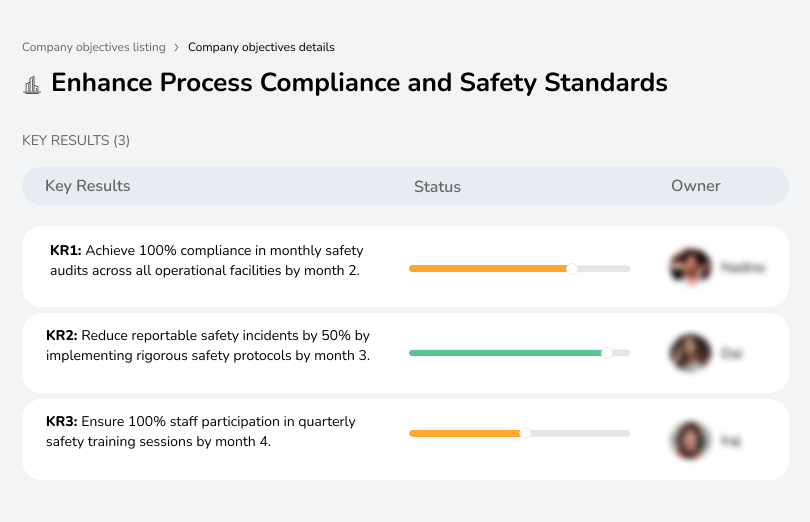This screenshot has width=810, height=522.
Task: Click the Owner column header
Action: (x=695, y=186)
